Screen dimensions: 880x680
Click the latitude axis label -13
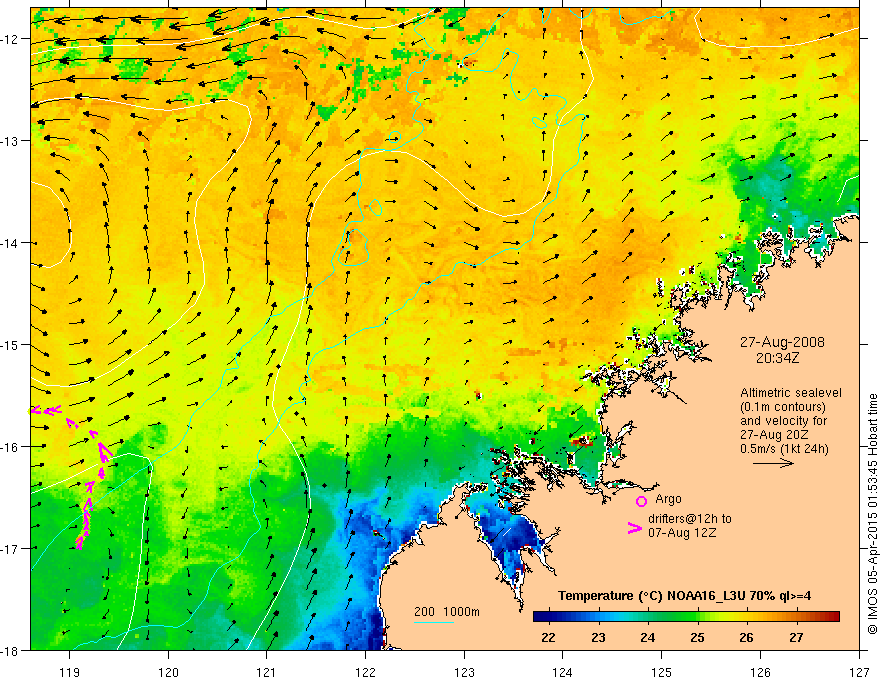[x=11, y=141]
